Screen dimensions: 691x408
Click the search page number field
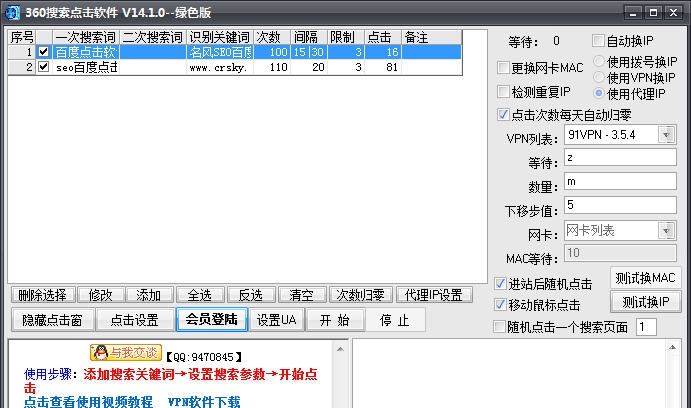point(646,327)
